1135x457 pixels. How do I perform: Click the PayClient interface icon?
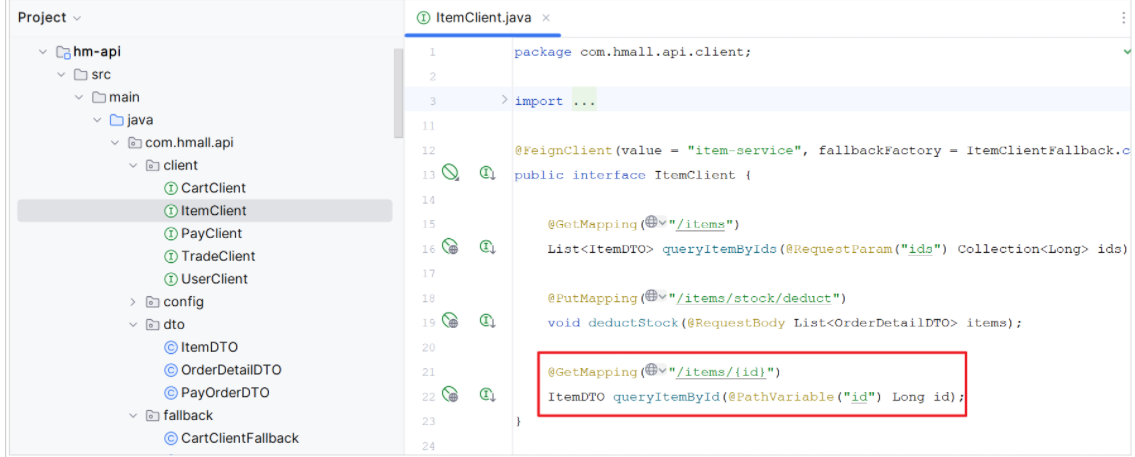click(x=171, y=233)
